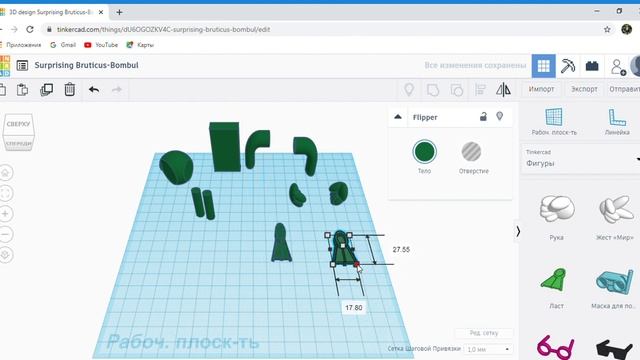
Task: Click the Ungroup shapes icon
Action: click(x=456, y=89)
